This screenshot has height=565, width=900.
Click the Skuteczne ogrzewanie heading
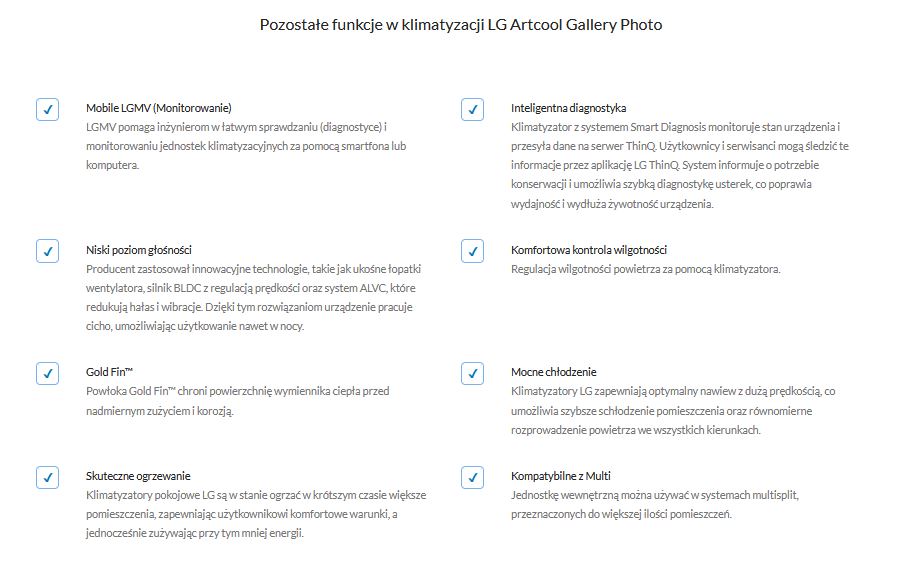click(x=138, y=475)
